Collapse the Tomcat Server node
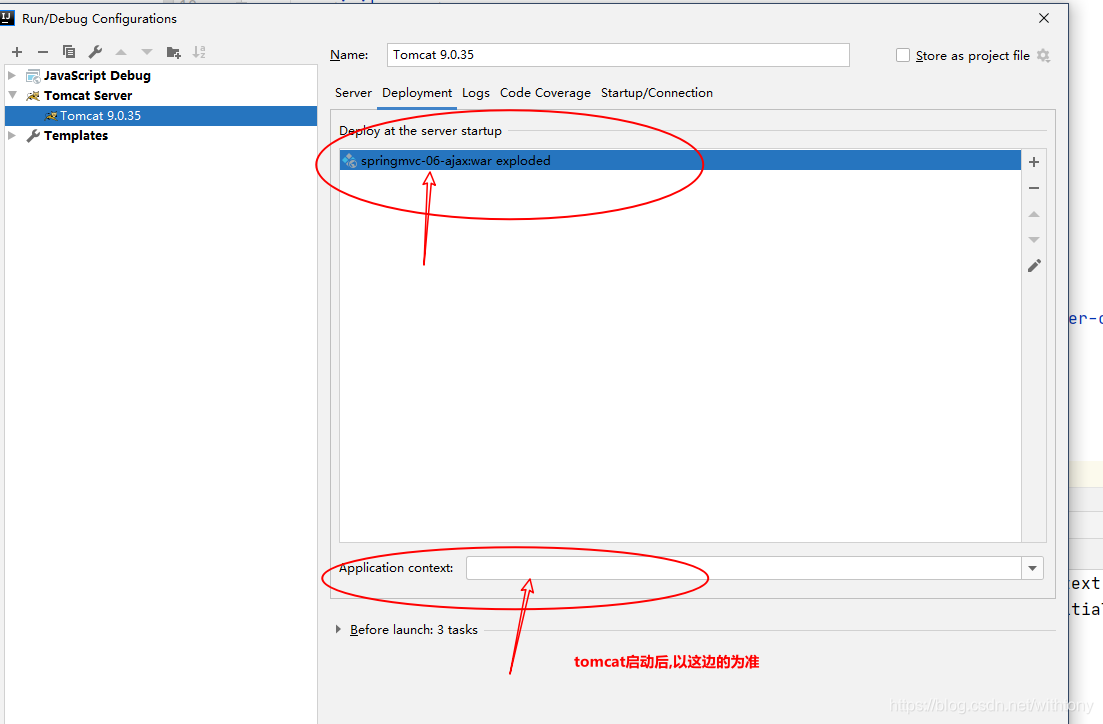The height and width of the screenshot is (724, 1103). (13, 95)
